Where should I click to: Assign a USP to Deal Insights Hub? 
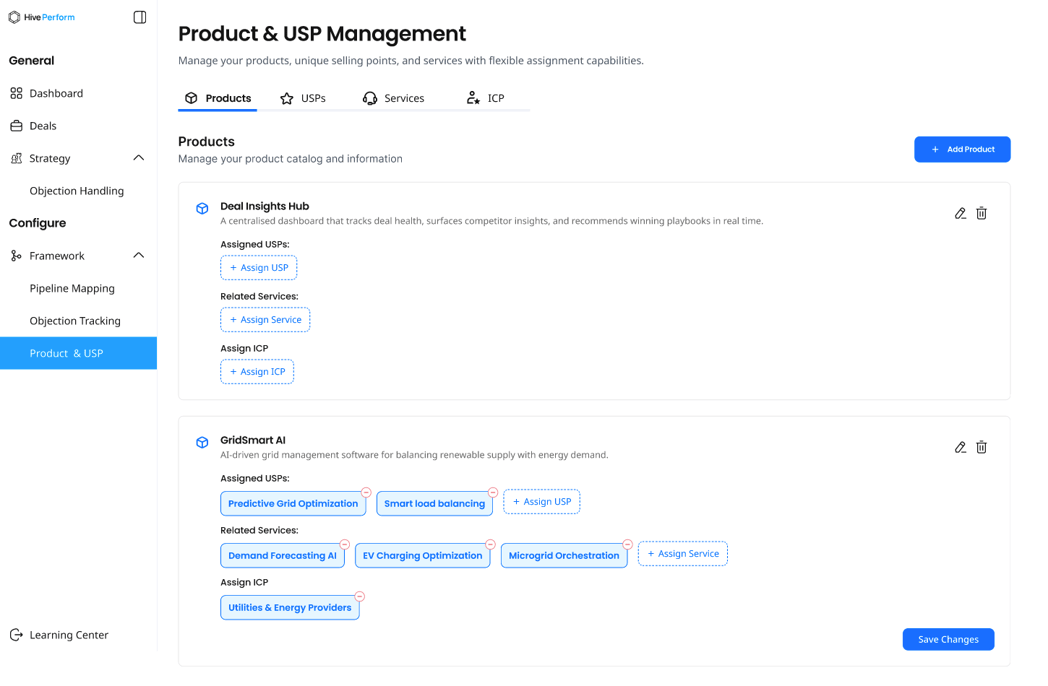coord(259,268)
